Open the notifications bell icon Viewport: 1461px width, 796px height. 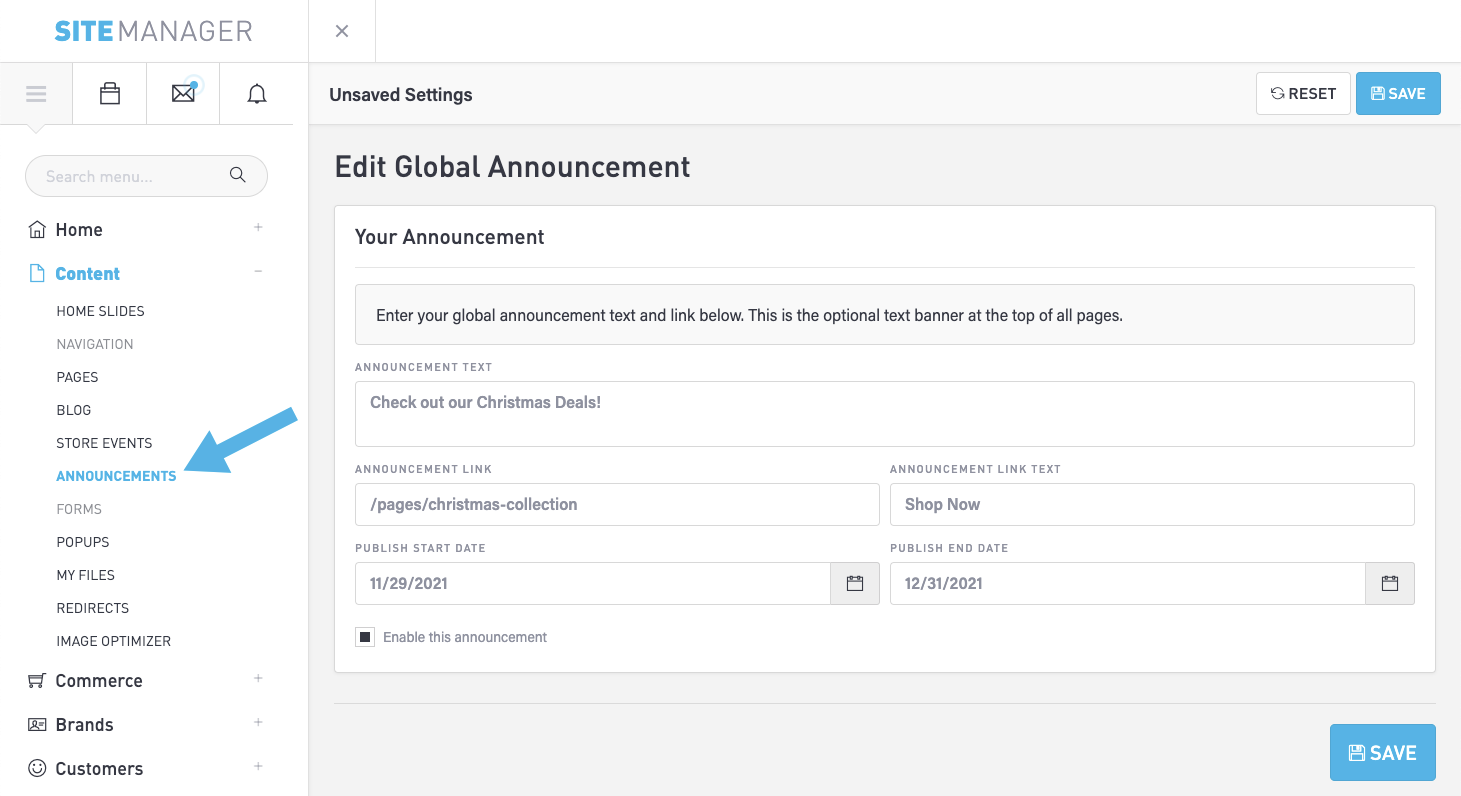tap(257, 94)
